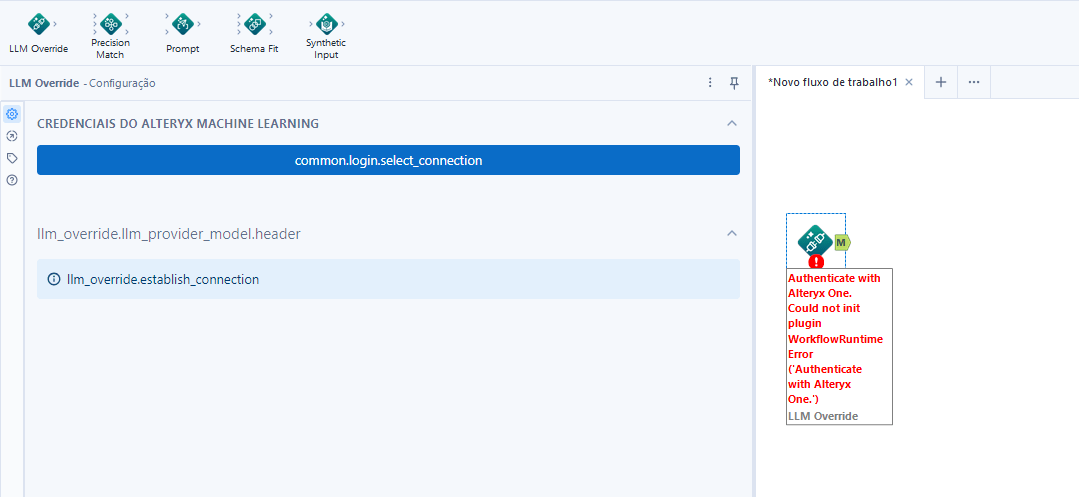The height and width of the screenshot is (497, 1079).
Task: Click the Synthetic Input tool icon
Action: (326, 24)
